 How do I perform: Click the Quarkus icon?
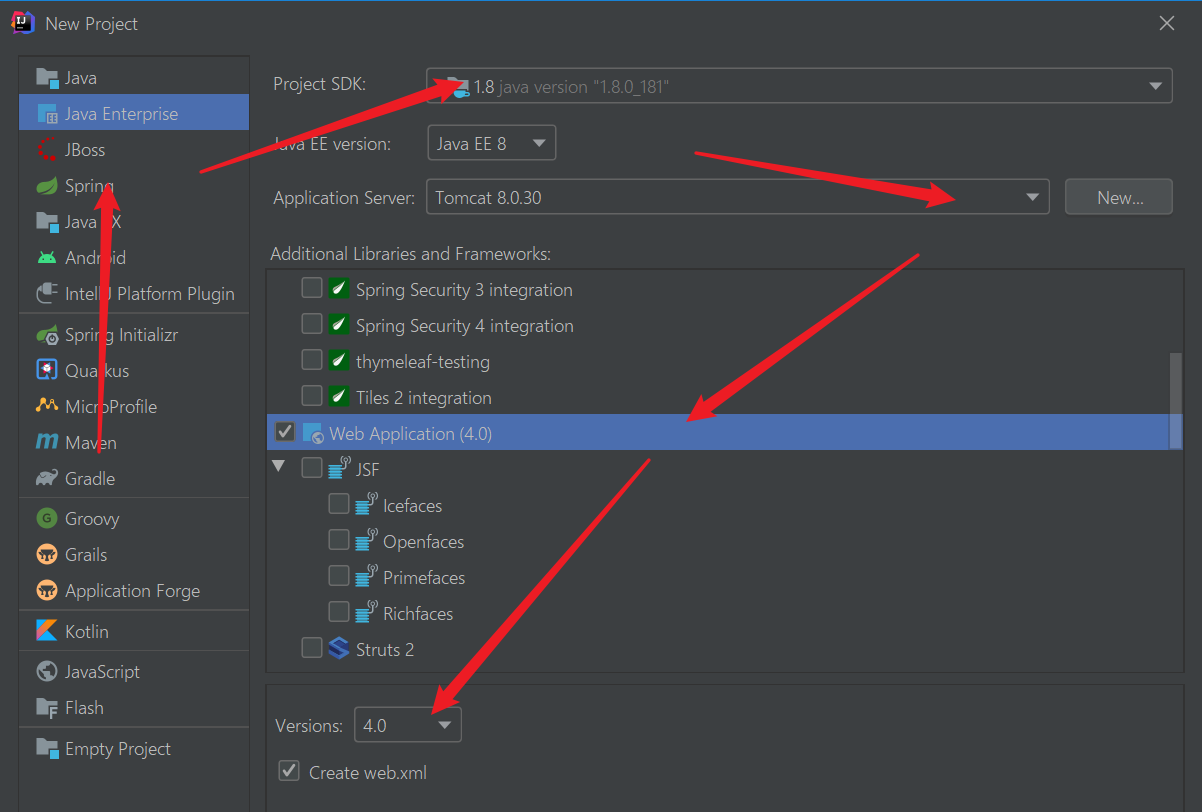click(47, 370)
